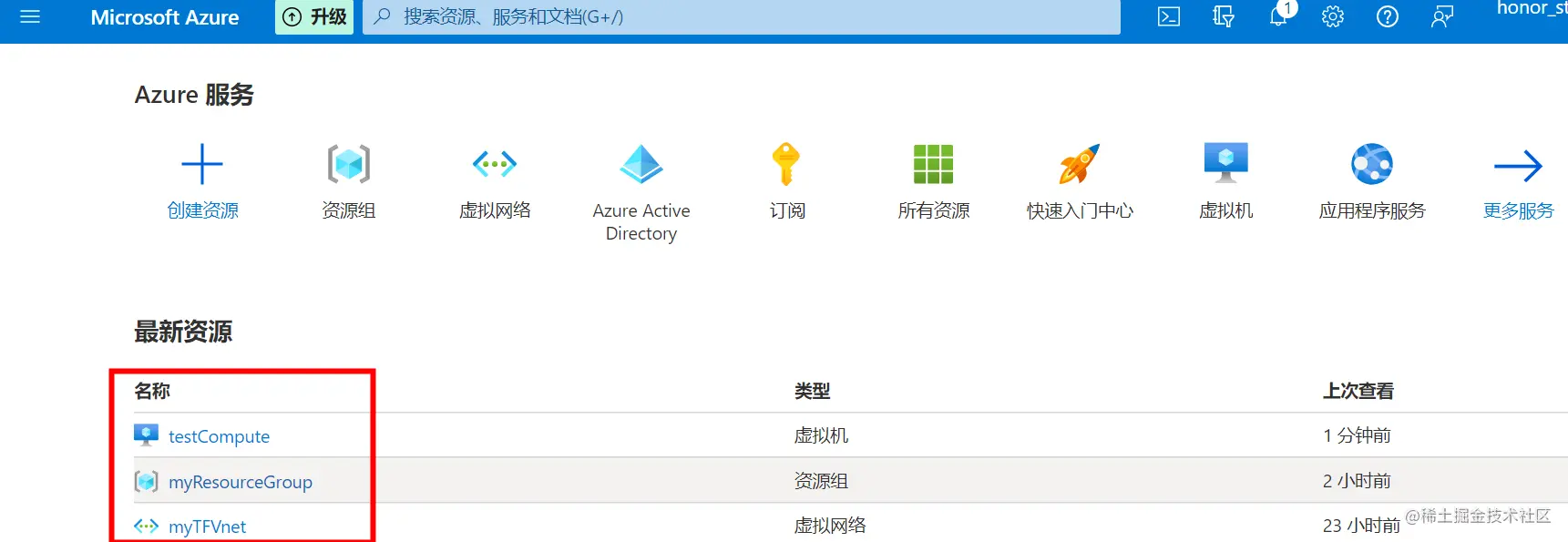
Task: Open the honor_st account menu
Action: tap(1532, 9)
